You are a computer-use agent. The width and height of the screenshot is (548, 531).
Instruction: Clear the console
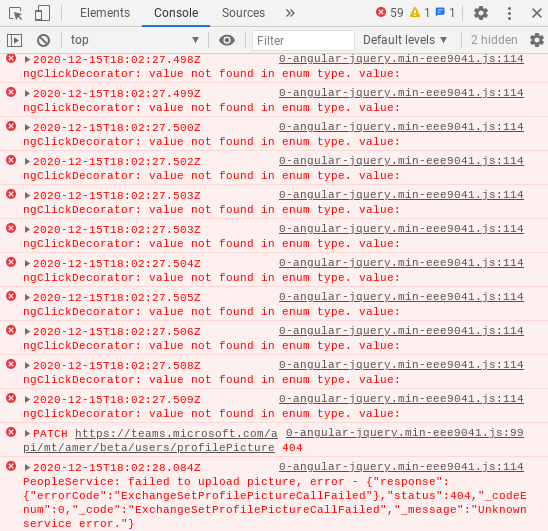pyautogui.click(x=43, y=40)
